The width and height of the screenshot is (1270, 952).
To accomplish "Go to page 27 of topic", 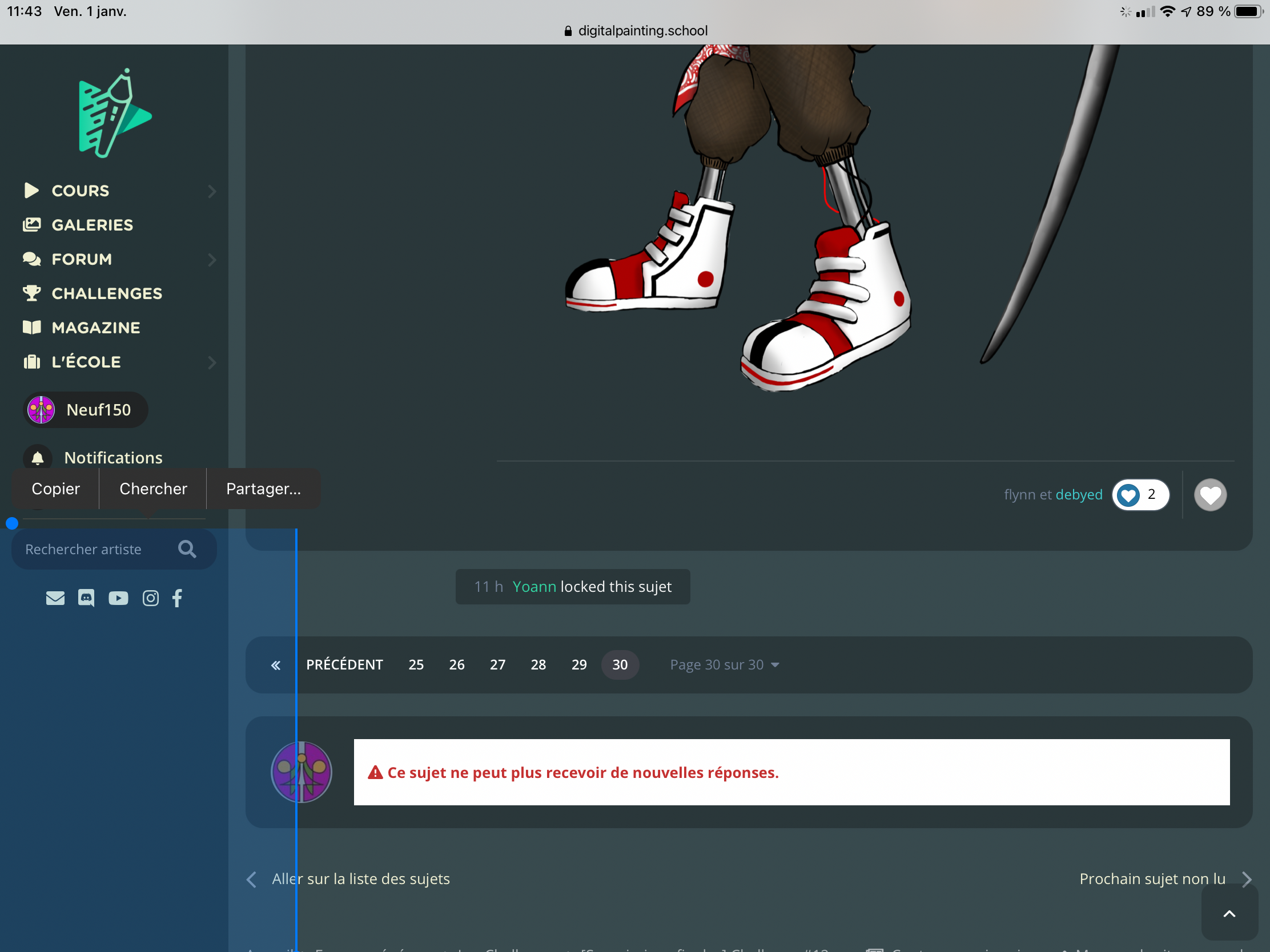I will coord(497,664).
